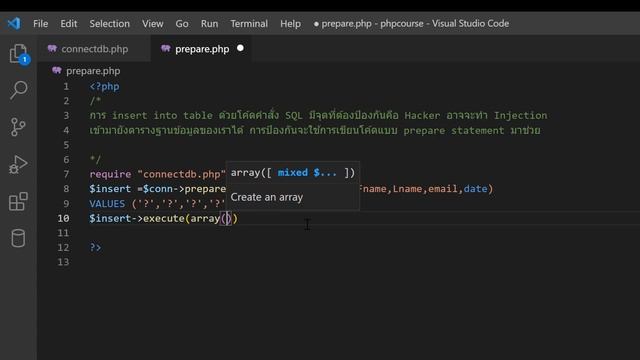Open the Extensions view
The image size is (640, 360).
[18, 201]
